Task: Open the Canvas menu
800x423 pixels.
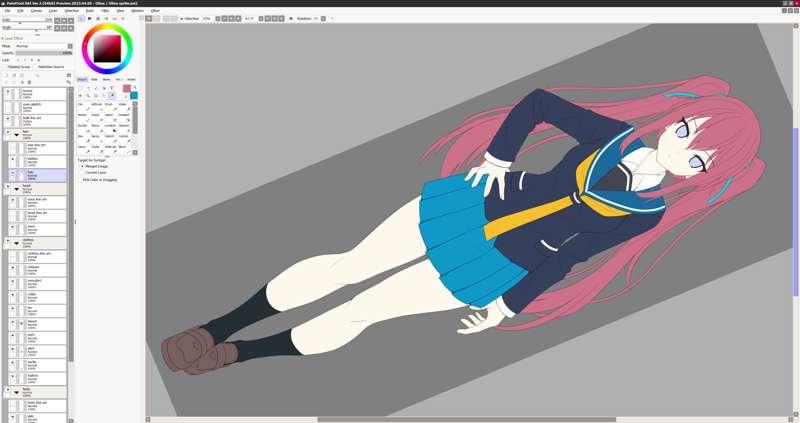Action: [x=36, y=10]
